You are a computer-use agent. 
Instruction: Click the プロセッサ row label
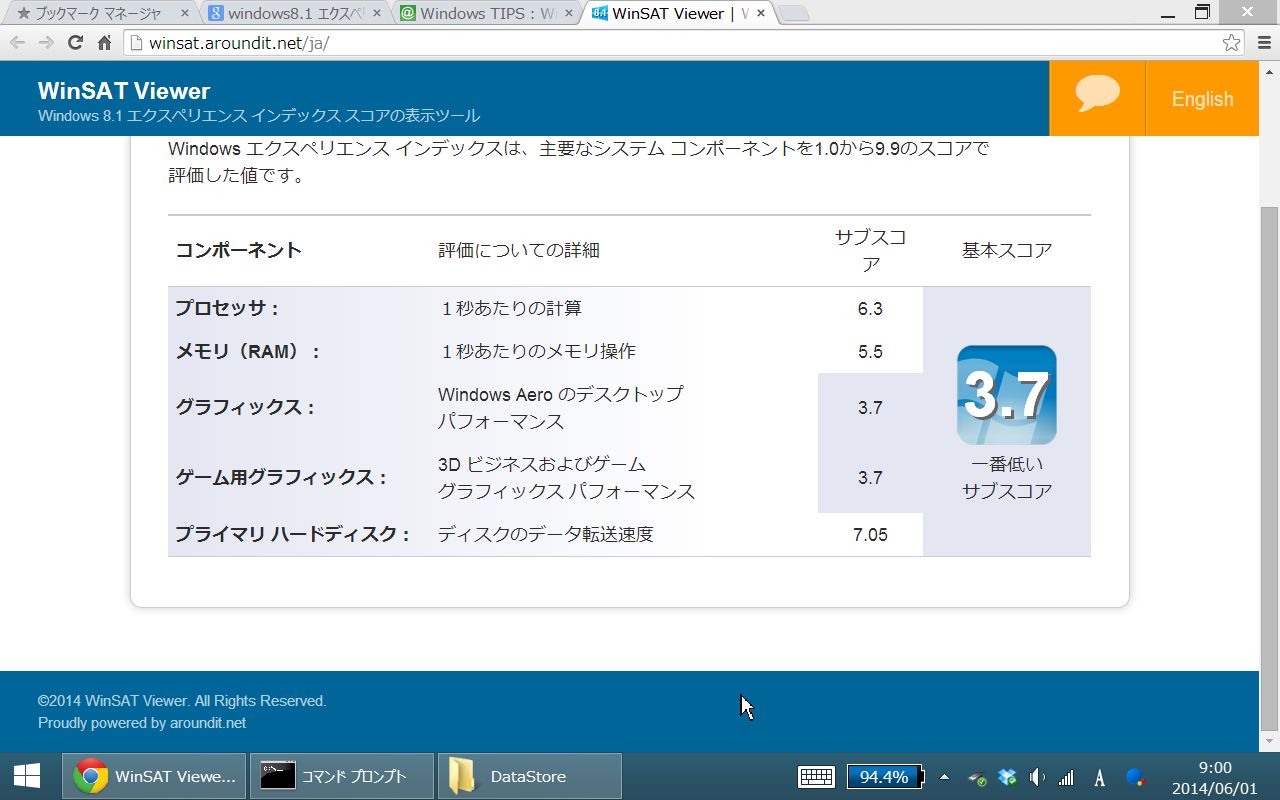(227, 308)
